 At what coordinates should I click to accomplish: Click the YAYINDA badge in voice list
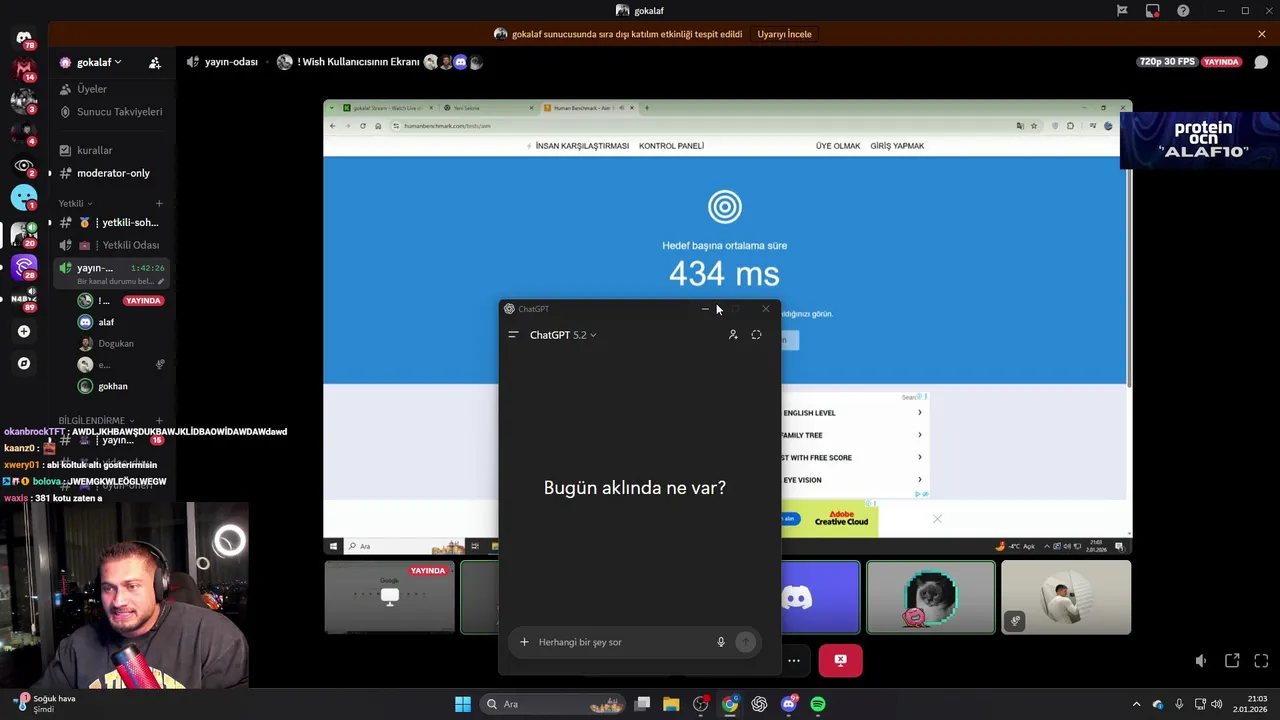click(x=143, y=301)
